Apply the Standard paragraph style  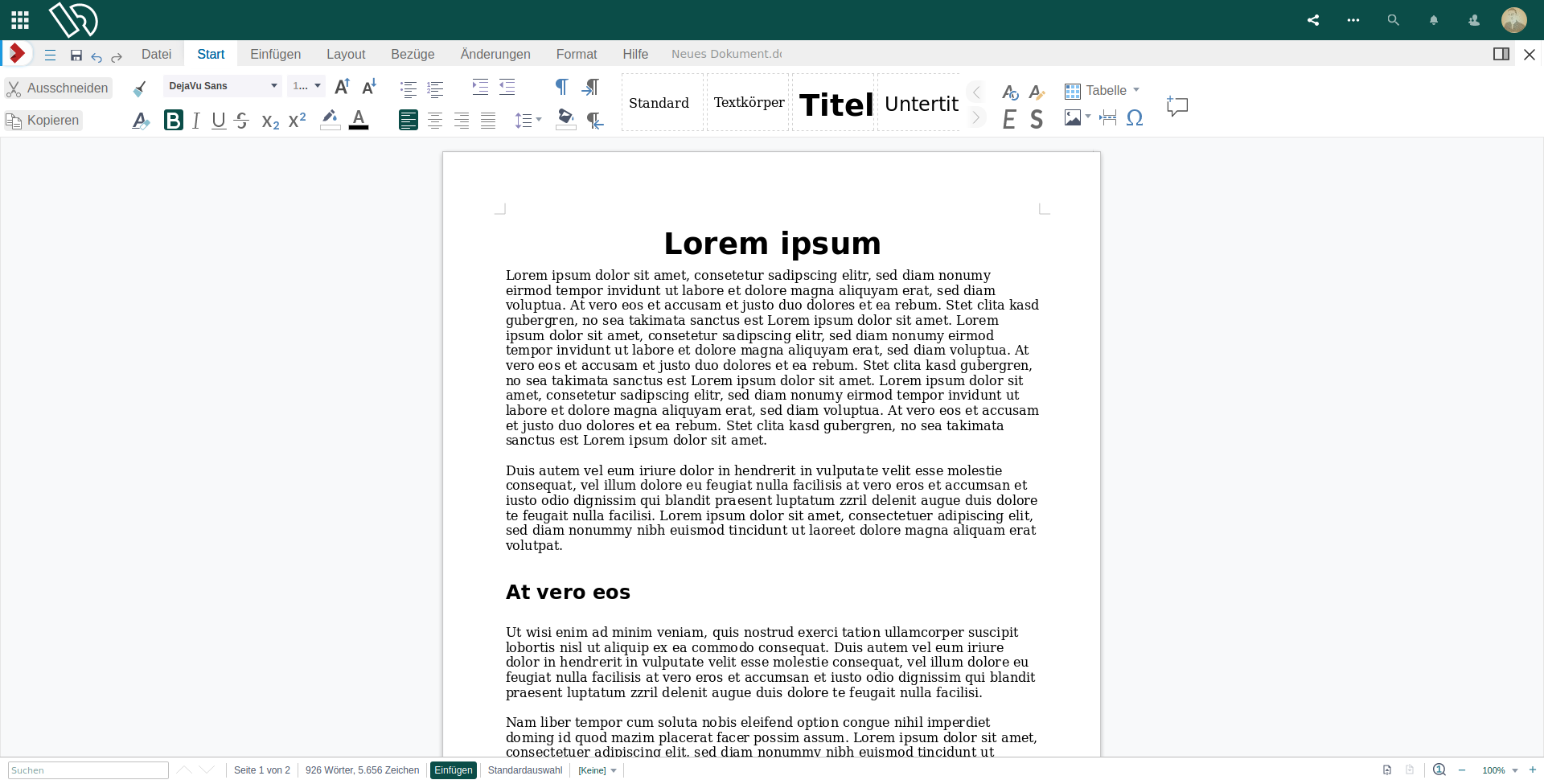[663, 103]
